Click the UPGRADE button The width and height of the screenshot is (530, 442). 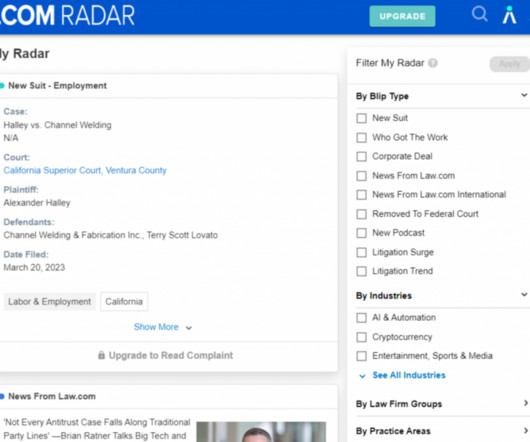coord(402,16)
